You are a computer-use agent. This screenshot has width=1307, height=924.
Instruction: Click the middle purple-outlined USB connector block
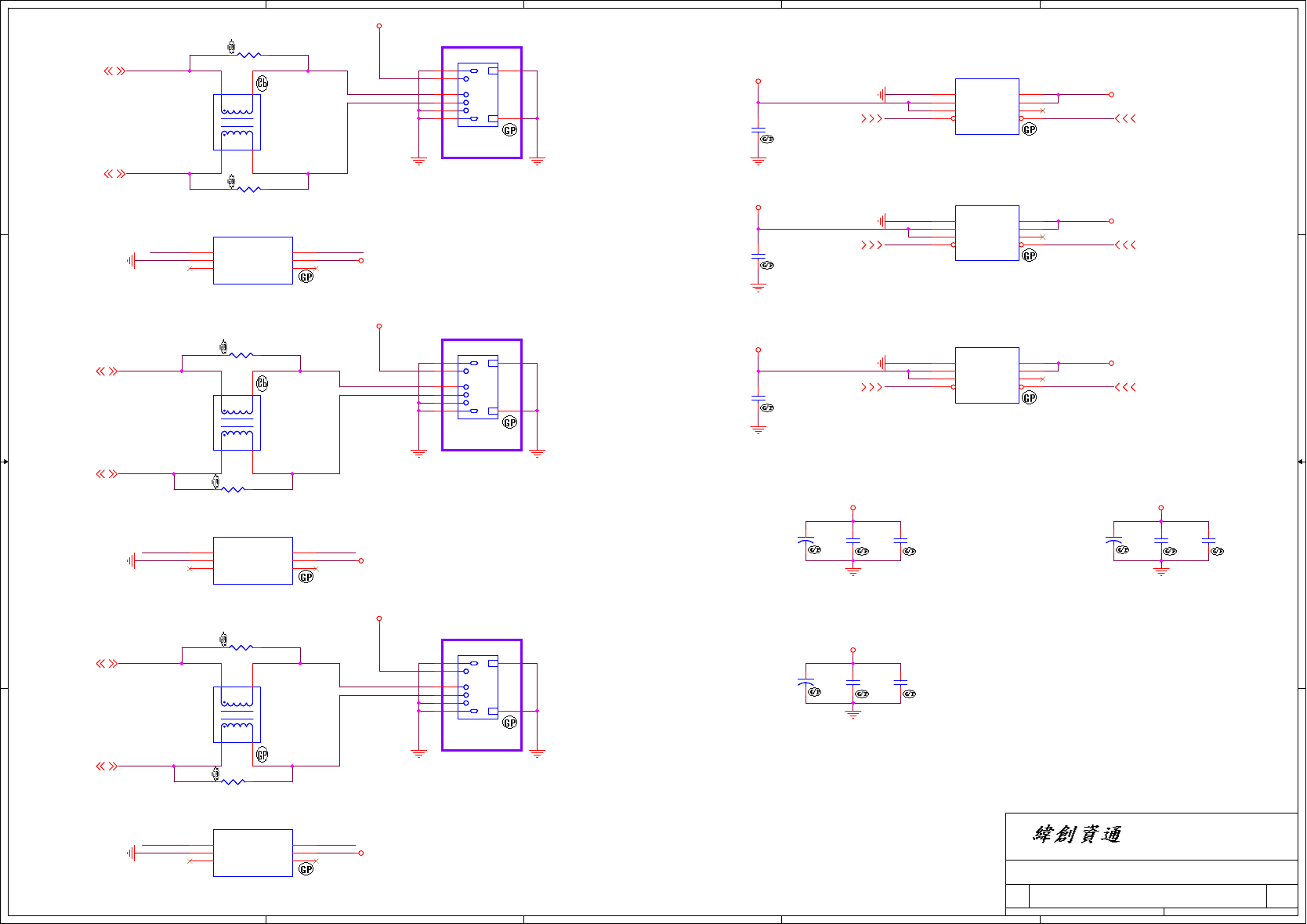coord(482,395)
